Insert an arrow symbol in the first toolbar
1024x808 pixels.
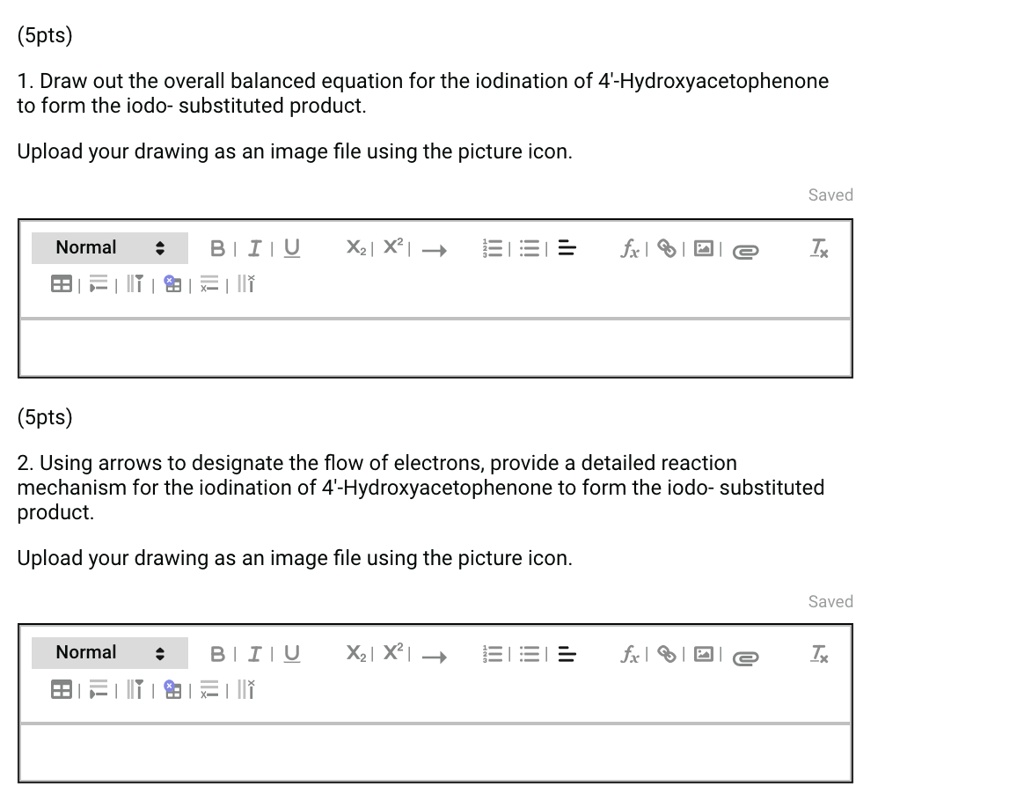(434, 252)
